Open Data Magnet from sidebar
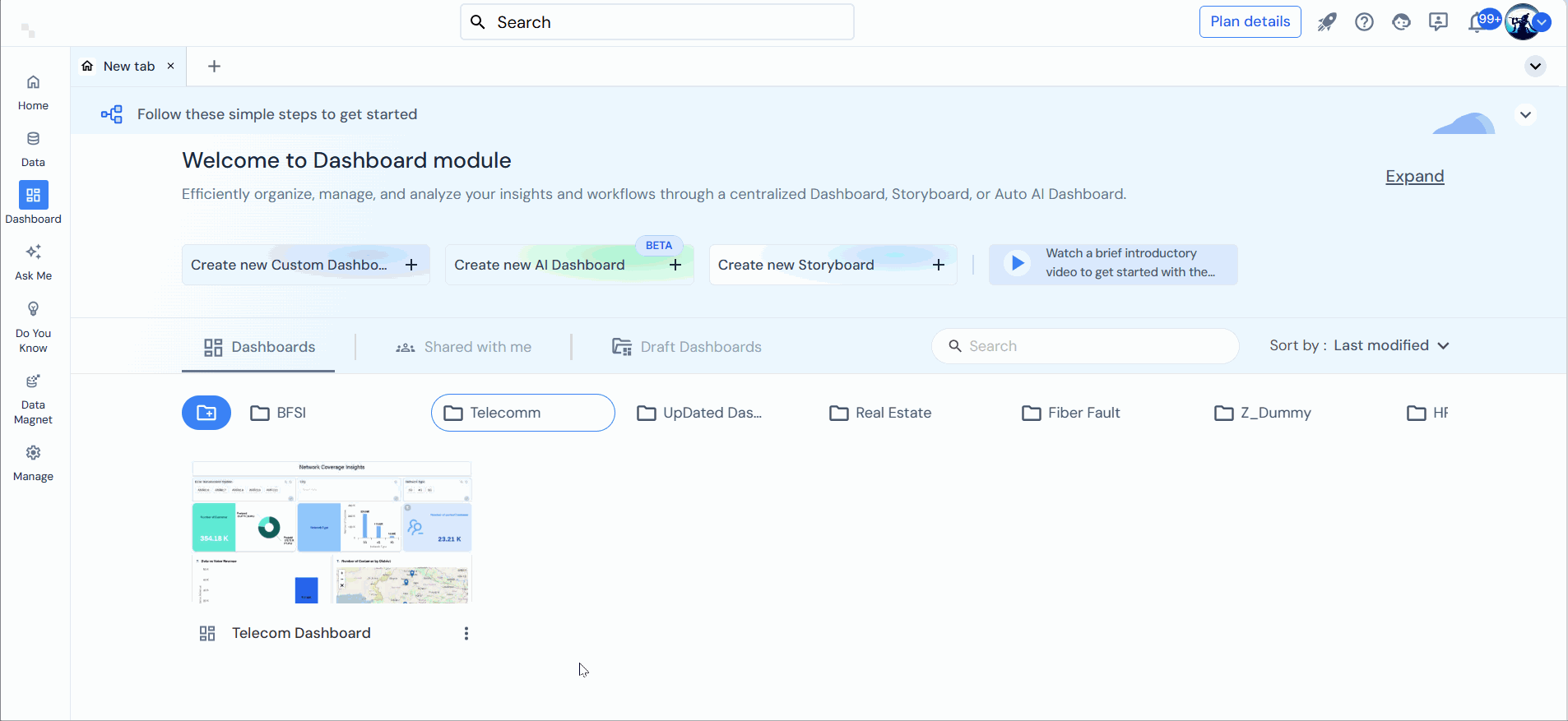 tap(33, 398)
